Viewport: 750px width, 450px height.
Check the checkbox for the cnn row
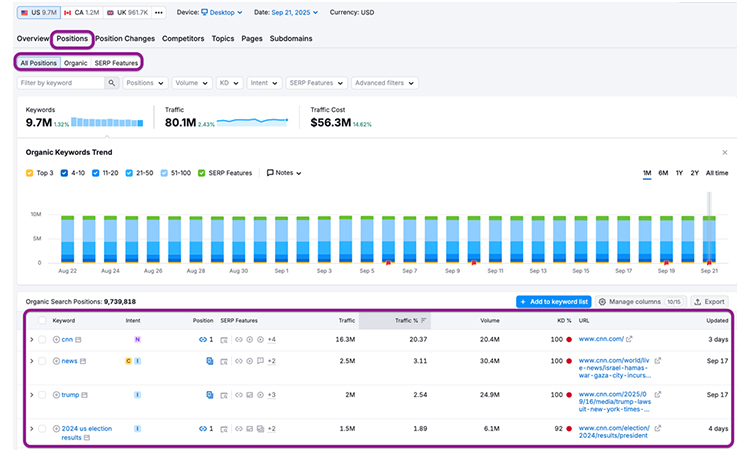click(x=42, y=340)
